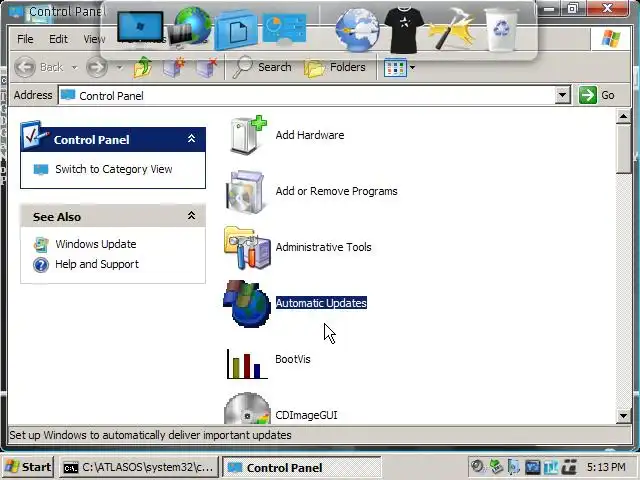
Task: Click the speaker volume tray icon
Action: (478, 467)
